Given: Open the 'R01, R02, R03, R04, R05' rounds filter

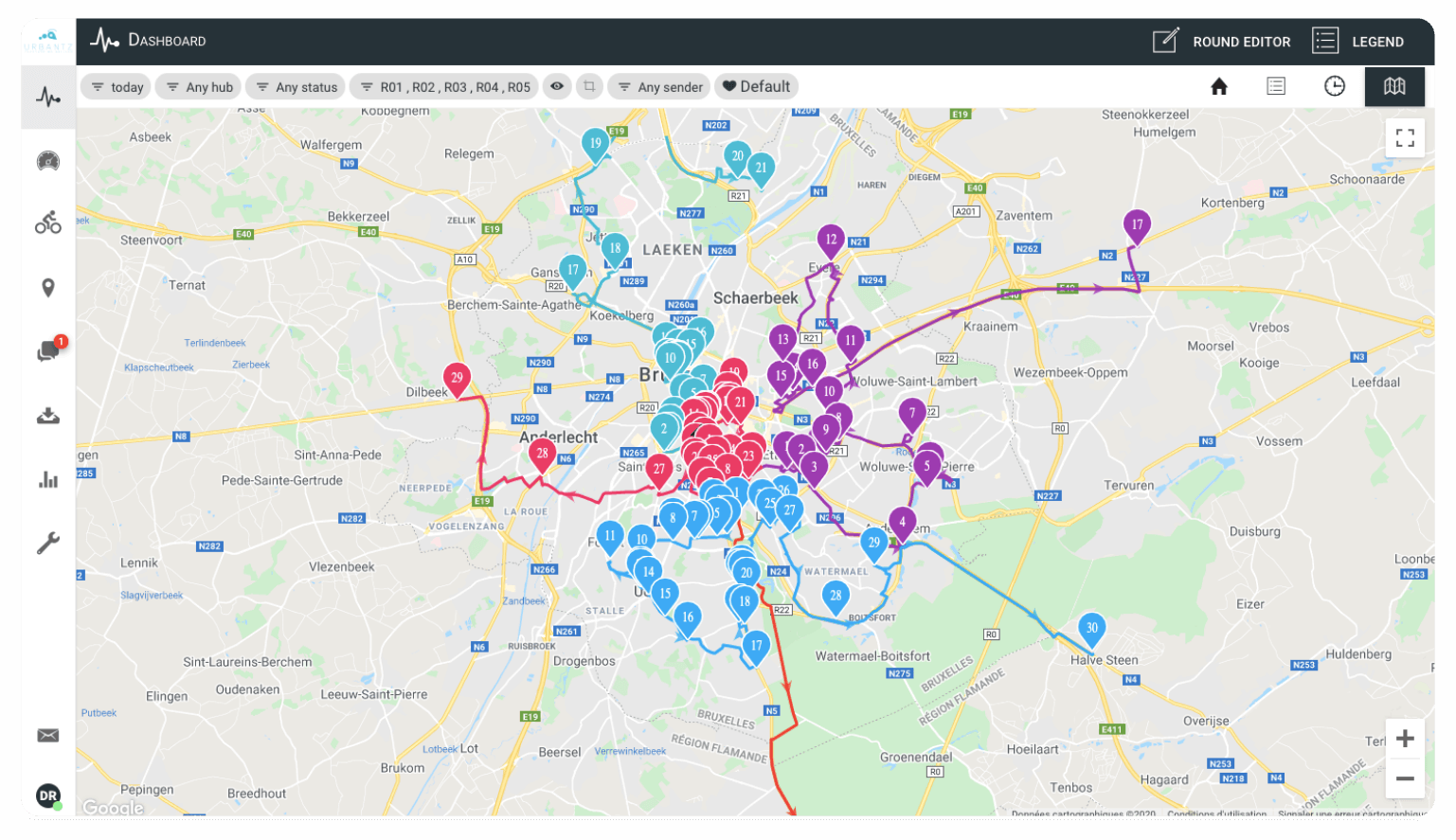Looking at the screenshot, I should (445, 86).
